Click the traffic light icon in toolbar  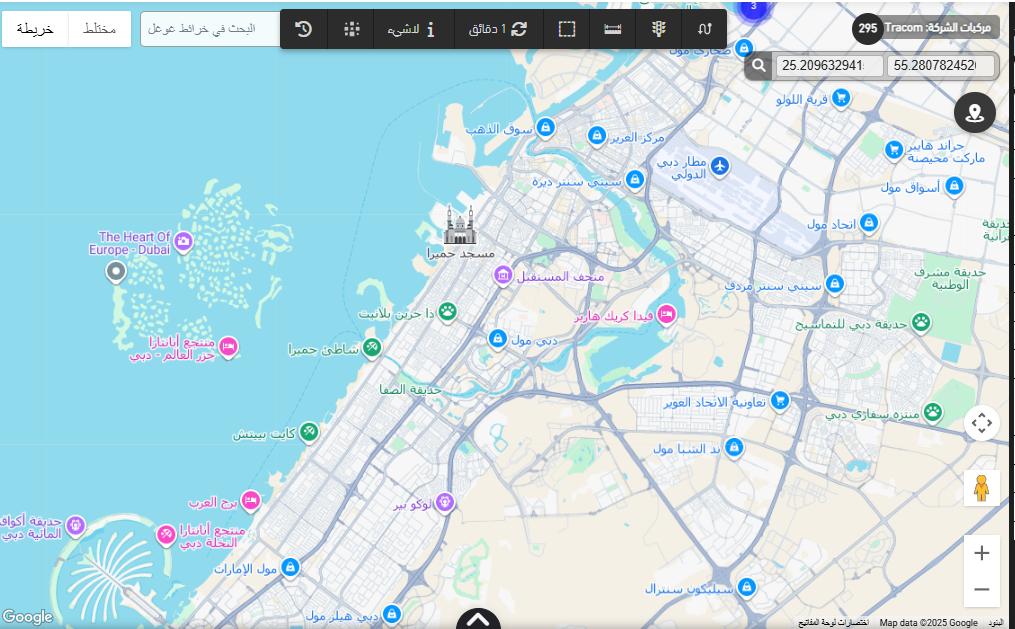click(658, 29)
